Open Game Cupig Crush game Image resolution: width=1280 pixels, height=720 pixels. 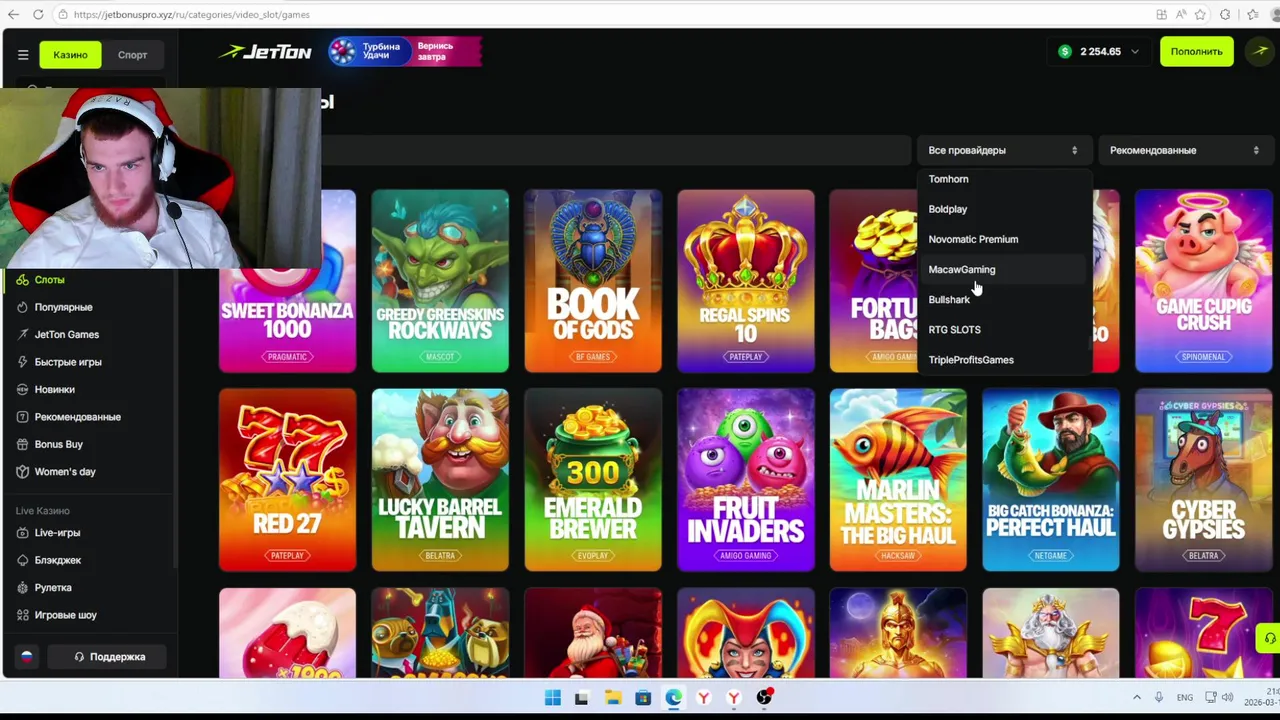(1204, 281)
